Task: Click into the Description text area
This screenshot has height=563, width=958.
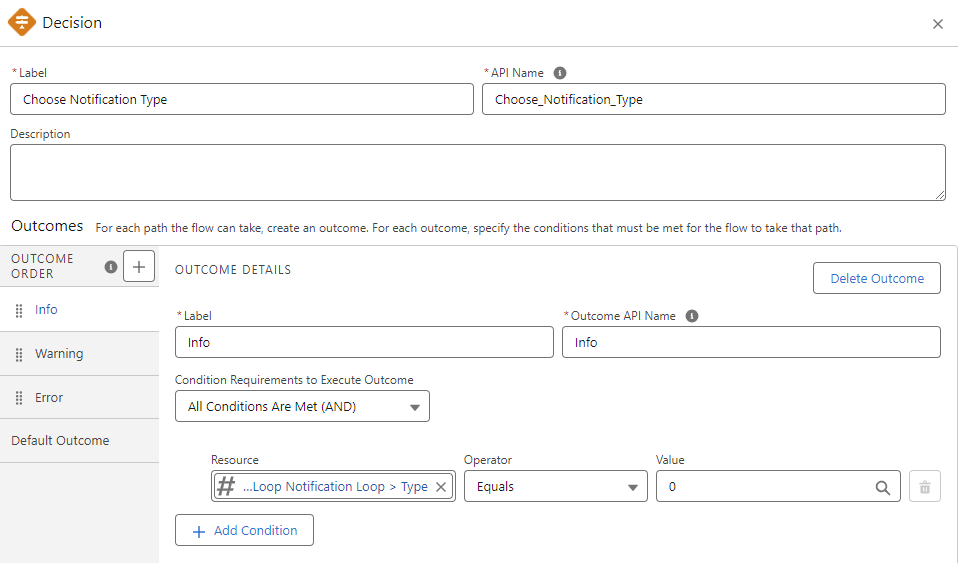Action: pyautogui.click(x=478, y=172)
